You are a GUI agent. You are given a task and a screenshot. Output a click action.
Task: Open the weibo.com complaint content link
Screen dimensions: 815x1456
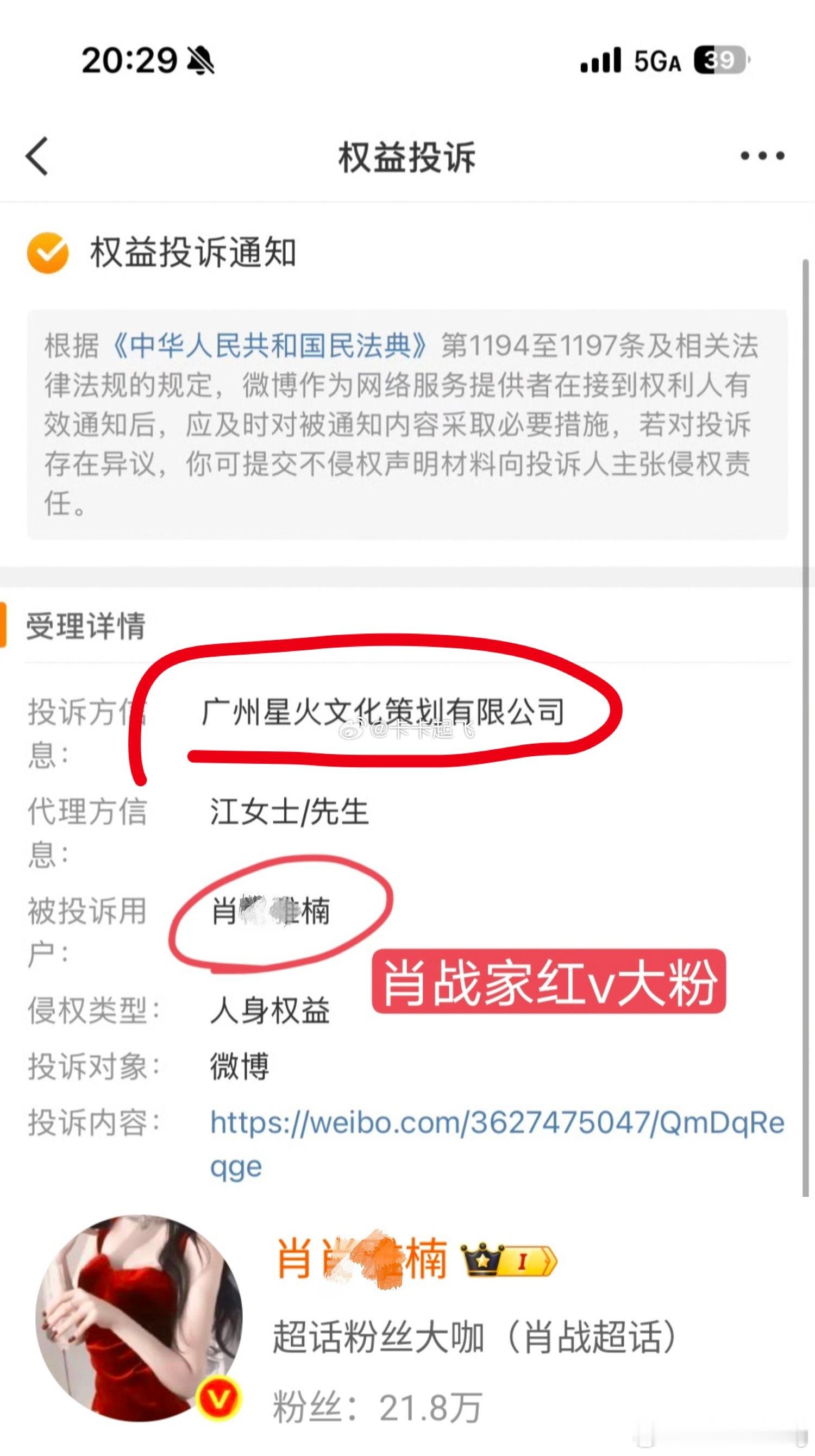497,1145
